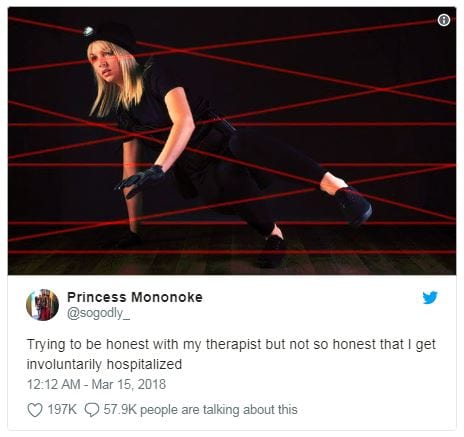Viewport: 464px width, 437px height.
Task: Open 57.9K people are talking about this
Action: click(x=200, y=410)
